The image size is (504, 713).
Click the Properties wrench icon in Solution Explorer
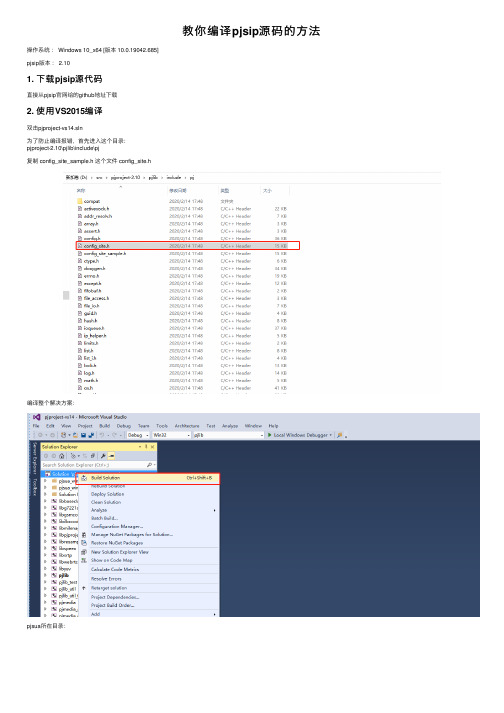[103, 456]
